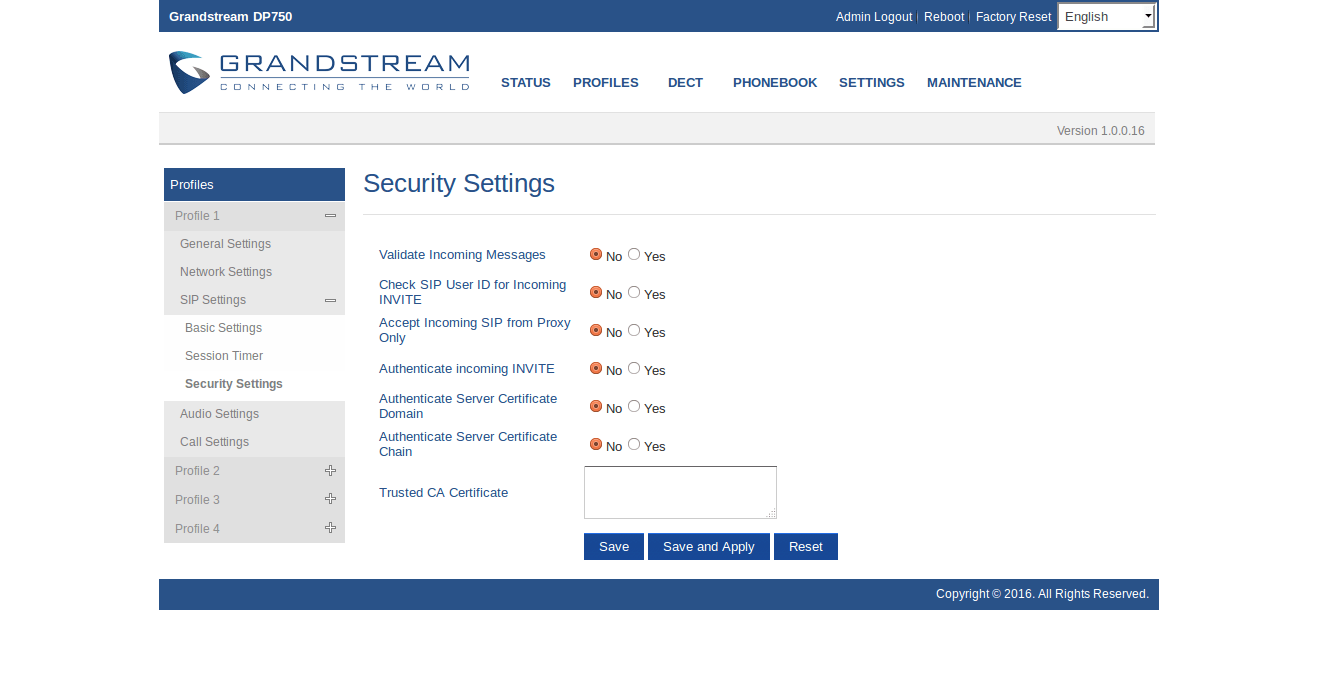The image size is (1317, 673).
Task: Expand Profile 4 with plus icon
Action: [330, 528]
